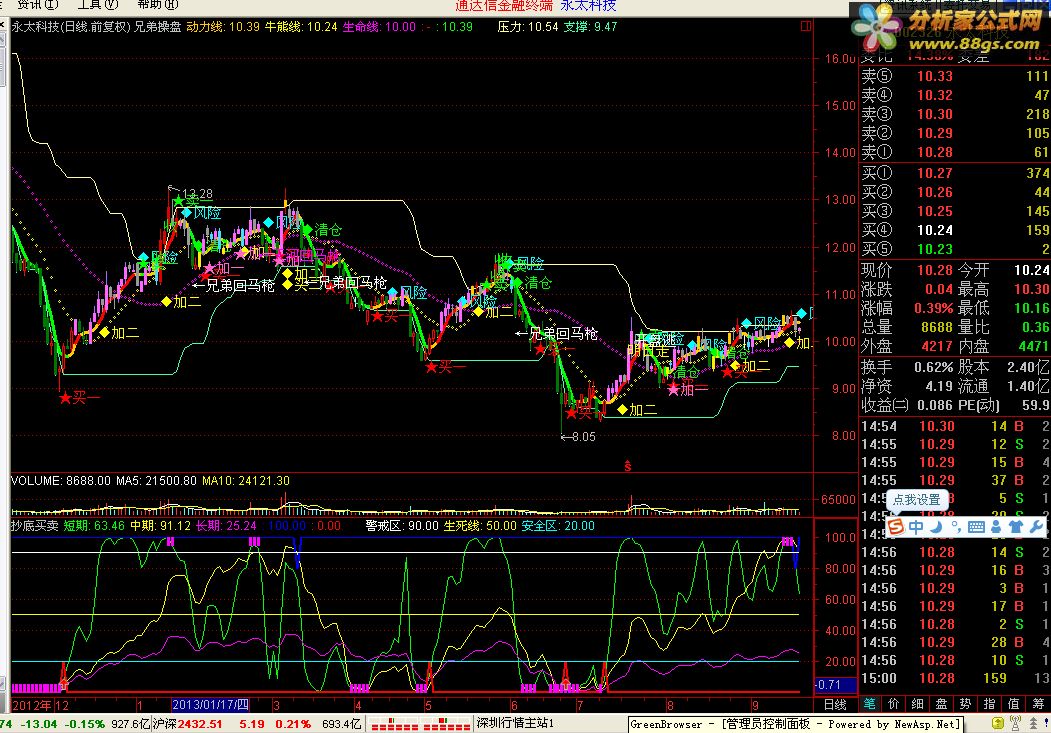
Task: Click the 支撑: 9.47 label
Action: (x=590, y=27)
